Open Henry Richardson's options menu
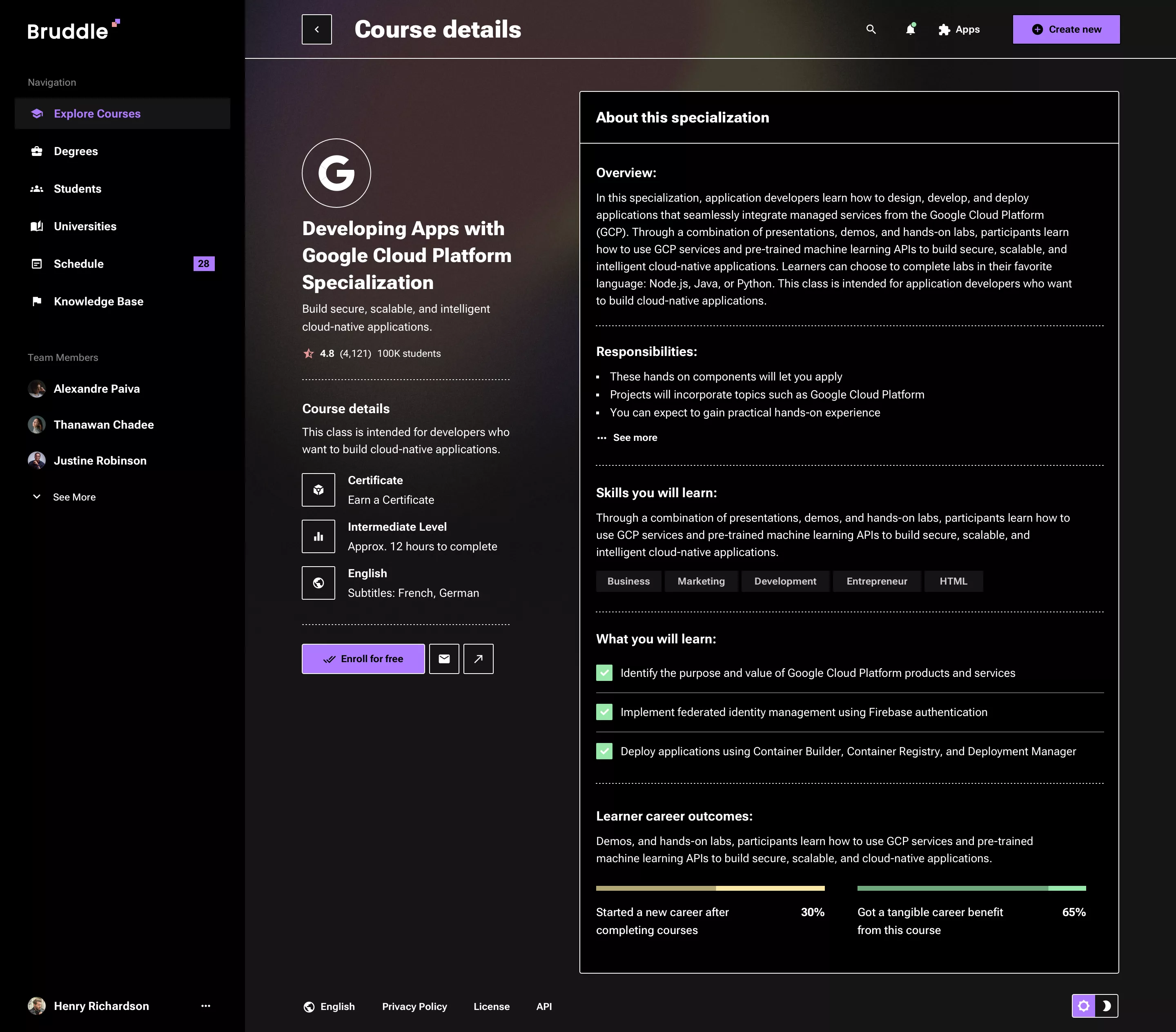This screenshot has width=1176, height=1032. pos(205,1006)
